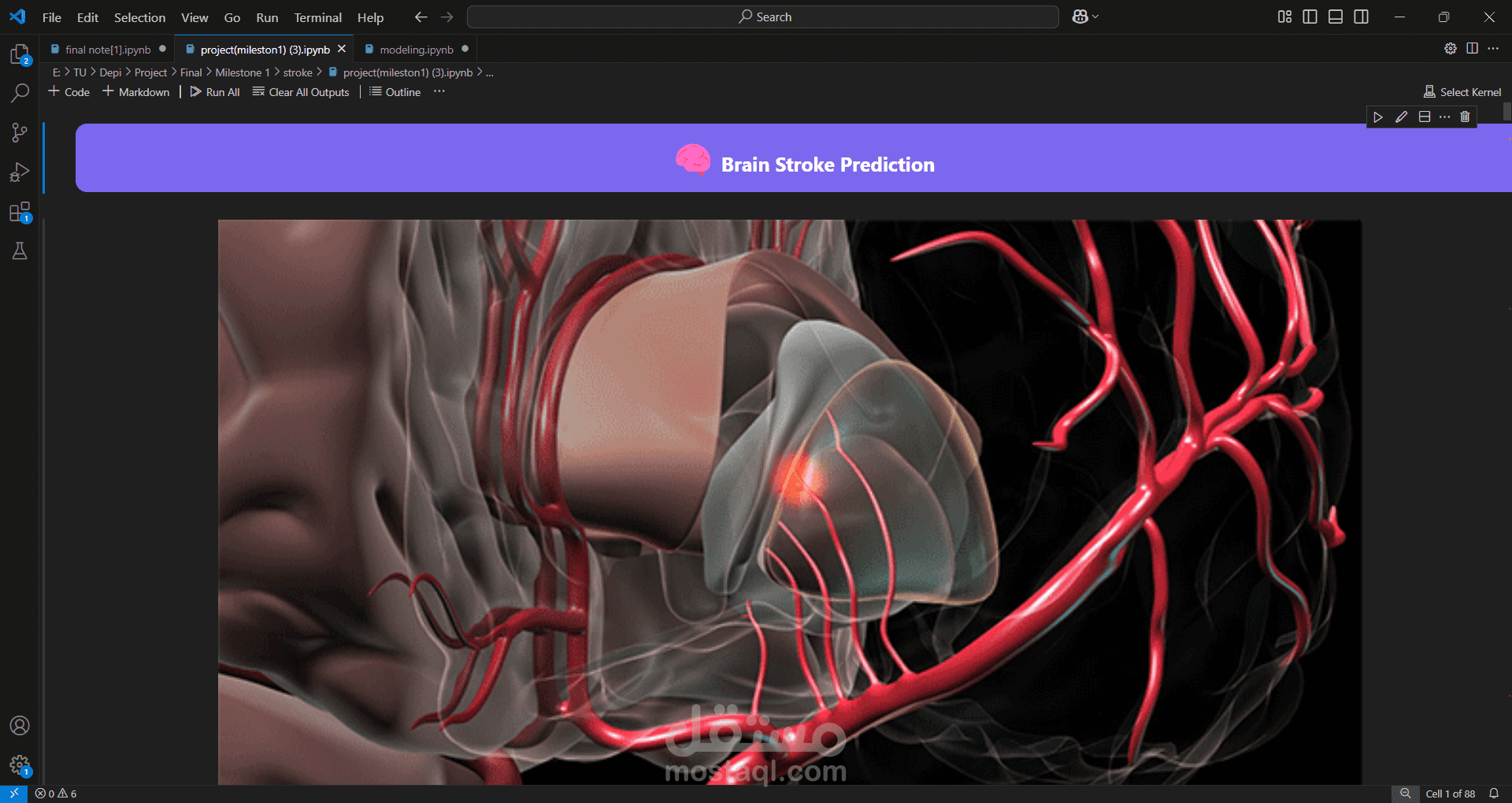This screenshot has height=803, width=1512.
Task: Open the Help menu
Action: (370, 17)
